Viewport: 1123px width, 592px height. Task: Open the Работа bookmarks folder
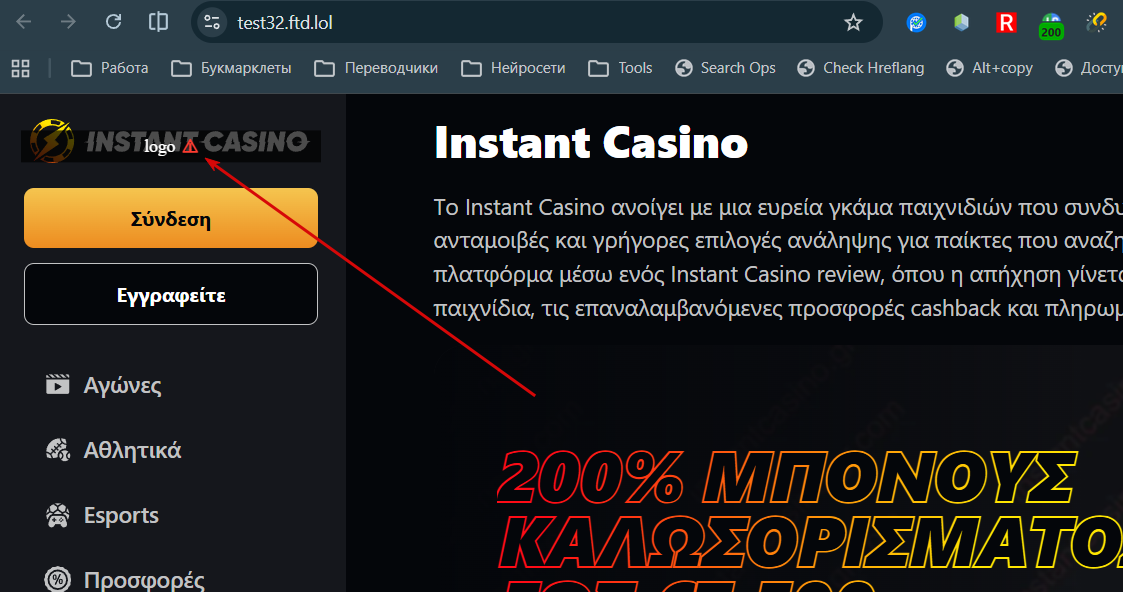point(110,68)
